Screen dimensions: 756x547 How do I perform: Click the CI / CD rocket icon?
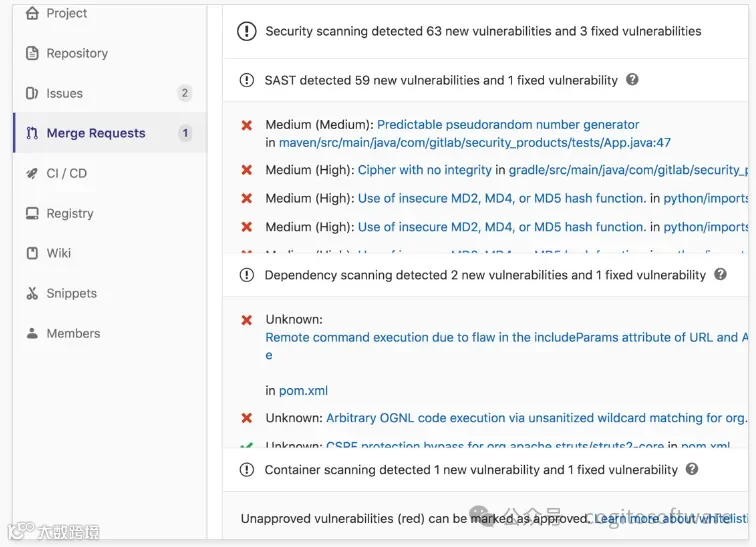32,173
